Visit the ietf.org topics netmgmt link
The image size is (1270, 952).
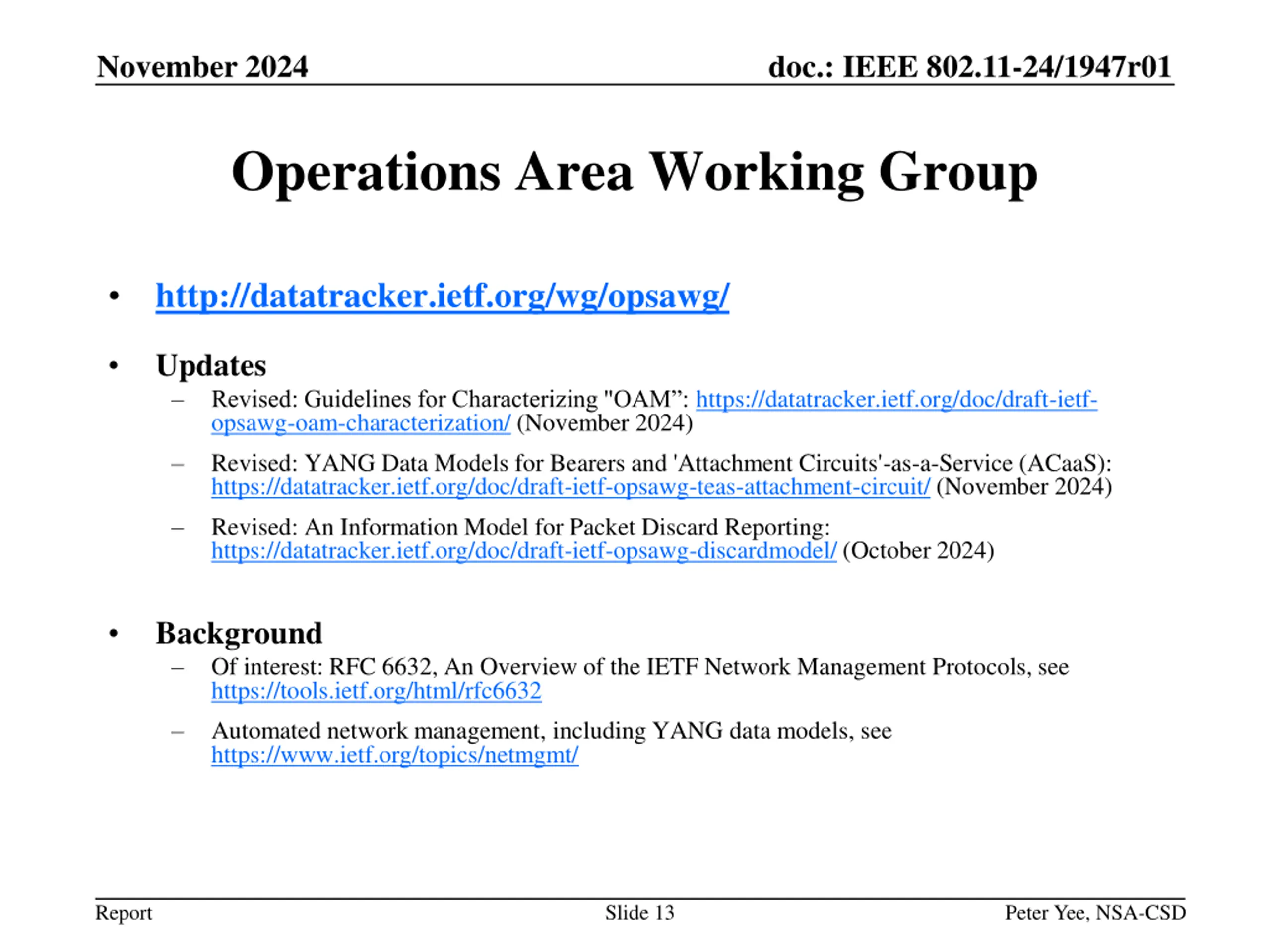click(x=394, y=755)
